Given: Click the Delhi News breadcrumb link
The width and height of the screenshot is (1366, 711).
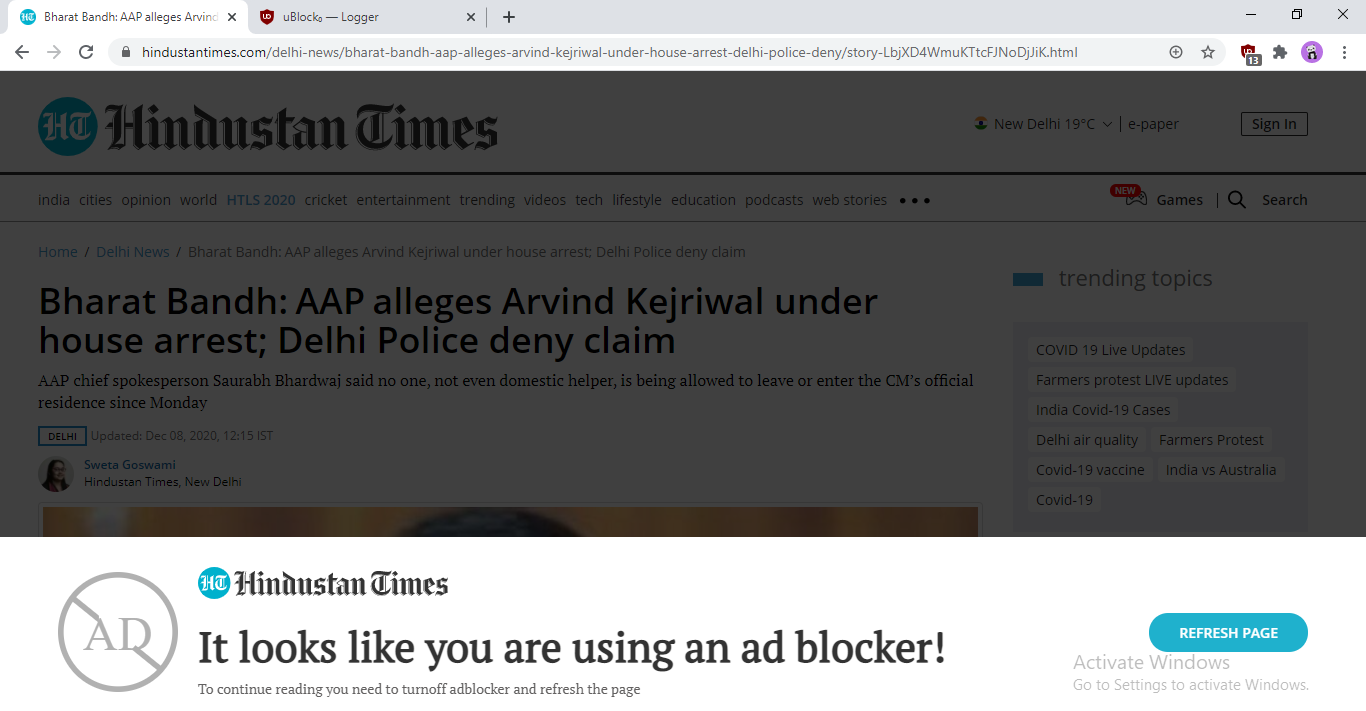Looking at the screenshot, I should point(133,252).
